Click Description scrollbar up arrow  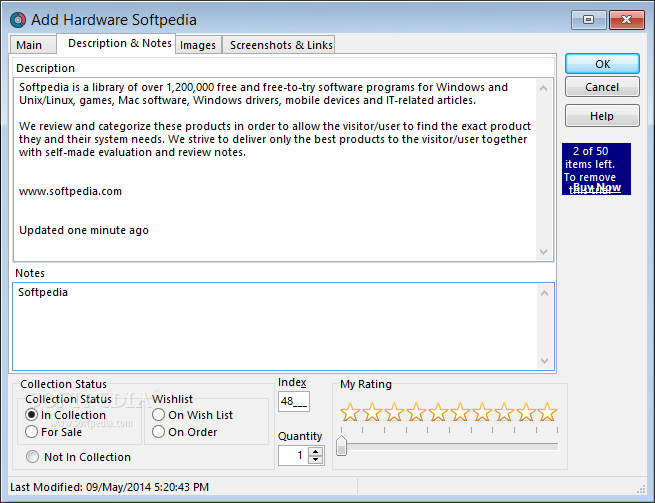[x=543, y=88]
